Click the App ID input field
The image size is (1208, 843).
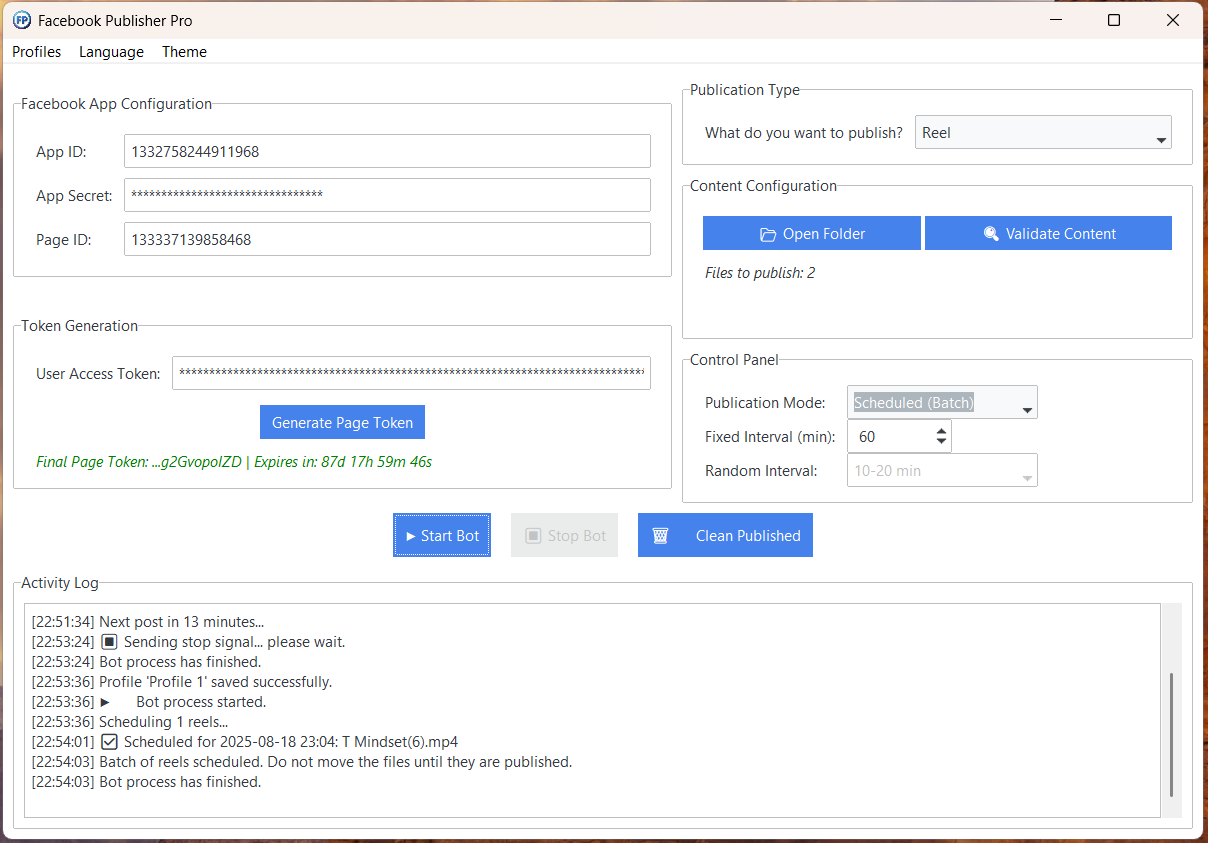coord(387,152)
